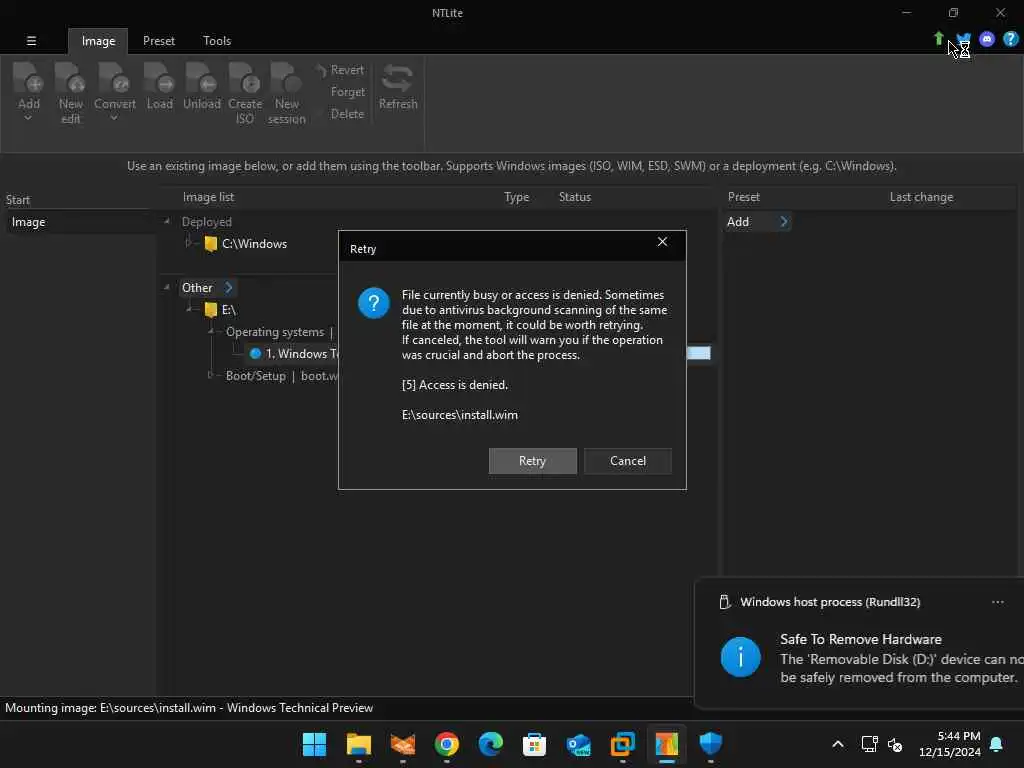Open Microsoft Store from taskbar
The width and height of the screenshot is (1024, 768).
point(534,744)
